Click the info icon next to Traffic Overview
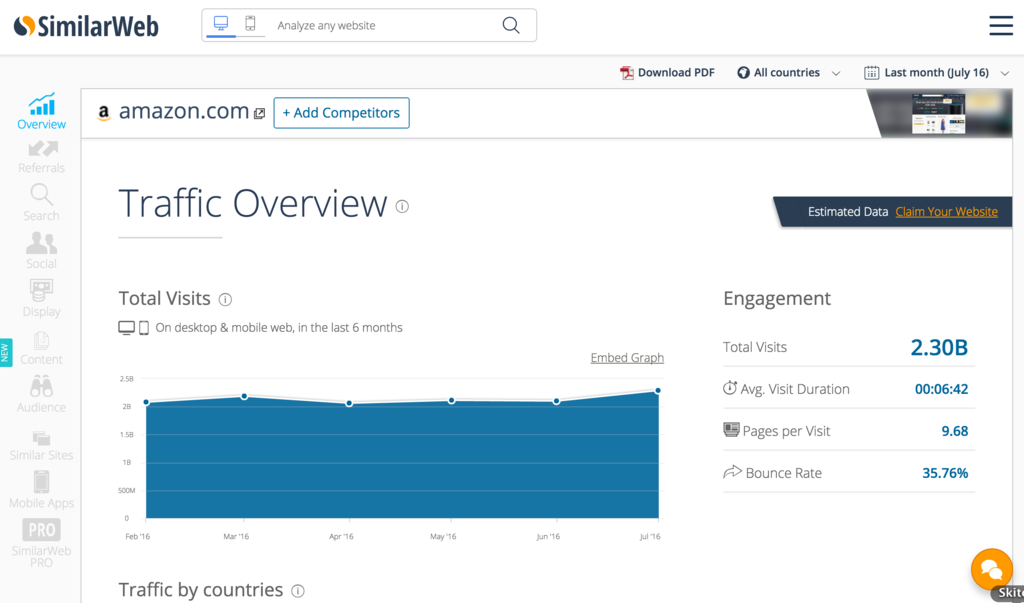This screenshot has height=603, width=1024. tap(402, 206)
